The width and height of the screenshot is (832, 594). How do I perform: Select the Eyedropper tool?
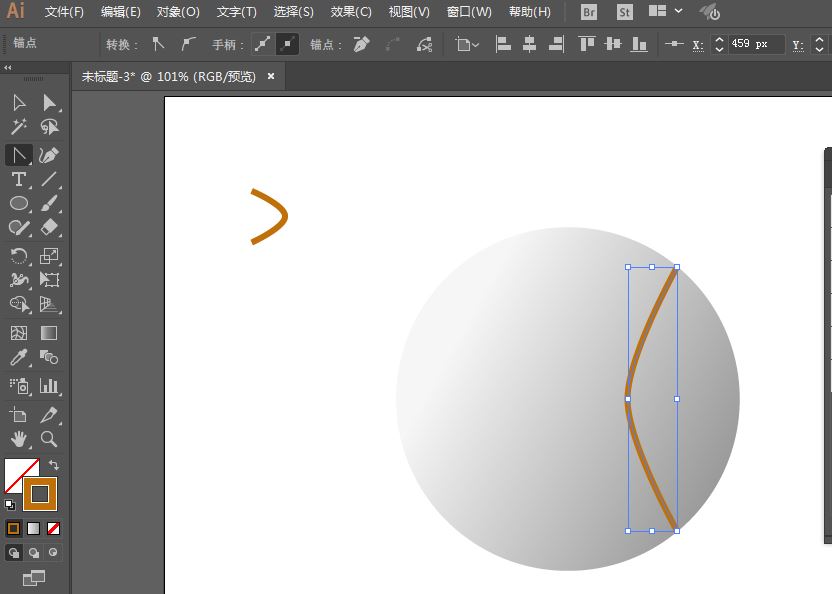coord(19,357)
